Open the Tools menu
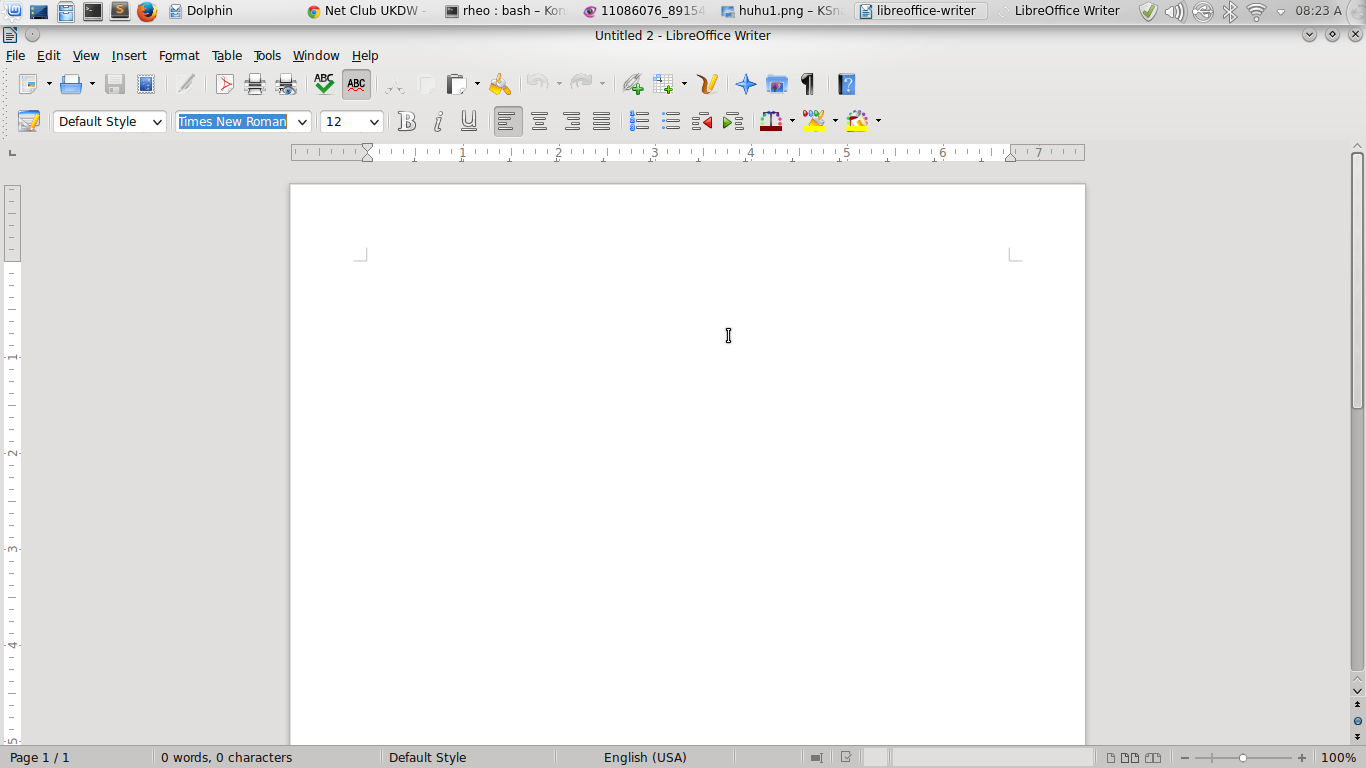Viewport: 1366px width, 768px height. coord(267,56)
